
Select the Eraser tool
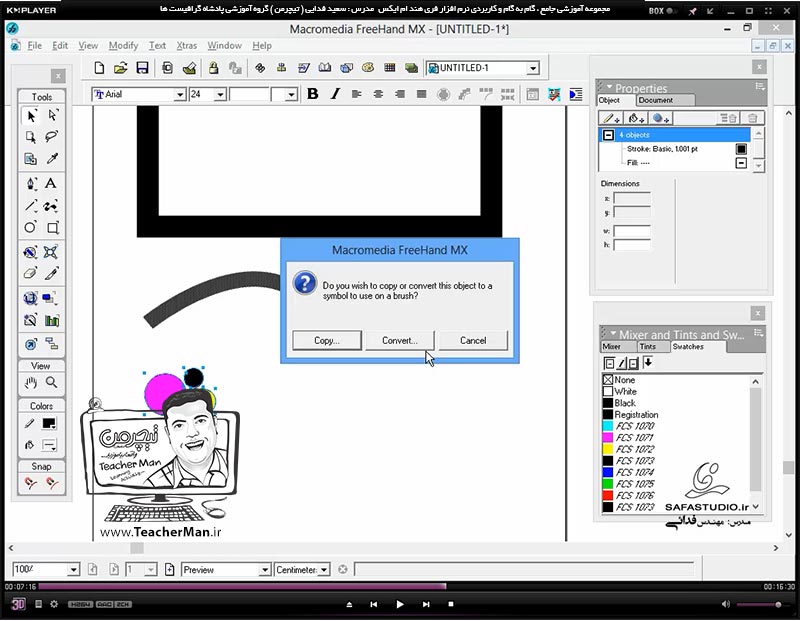[x=31, y=274]
